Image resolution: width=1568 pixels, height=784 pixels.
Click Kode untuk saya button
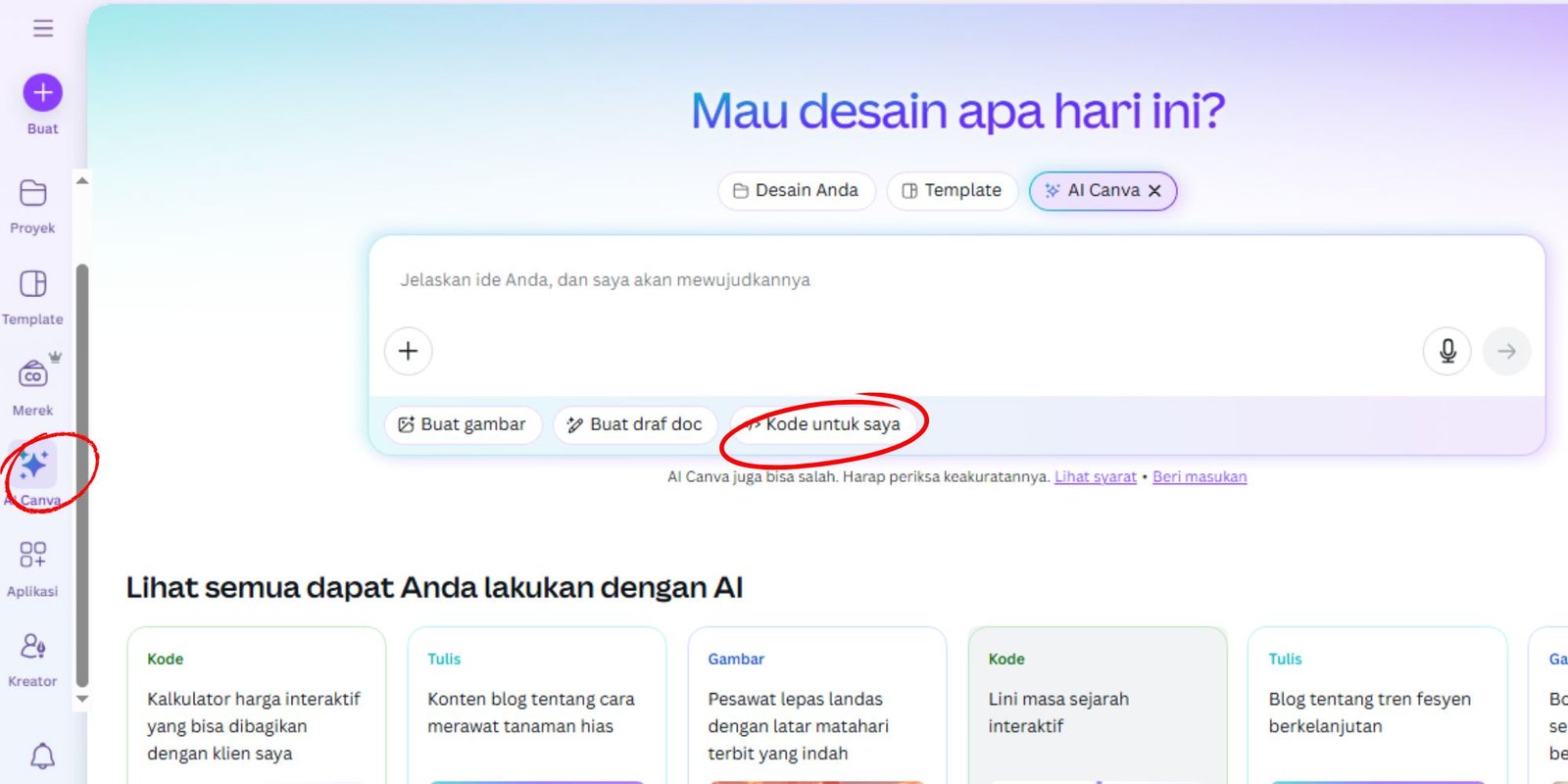tap(822, 424)
